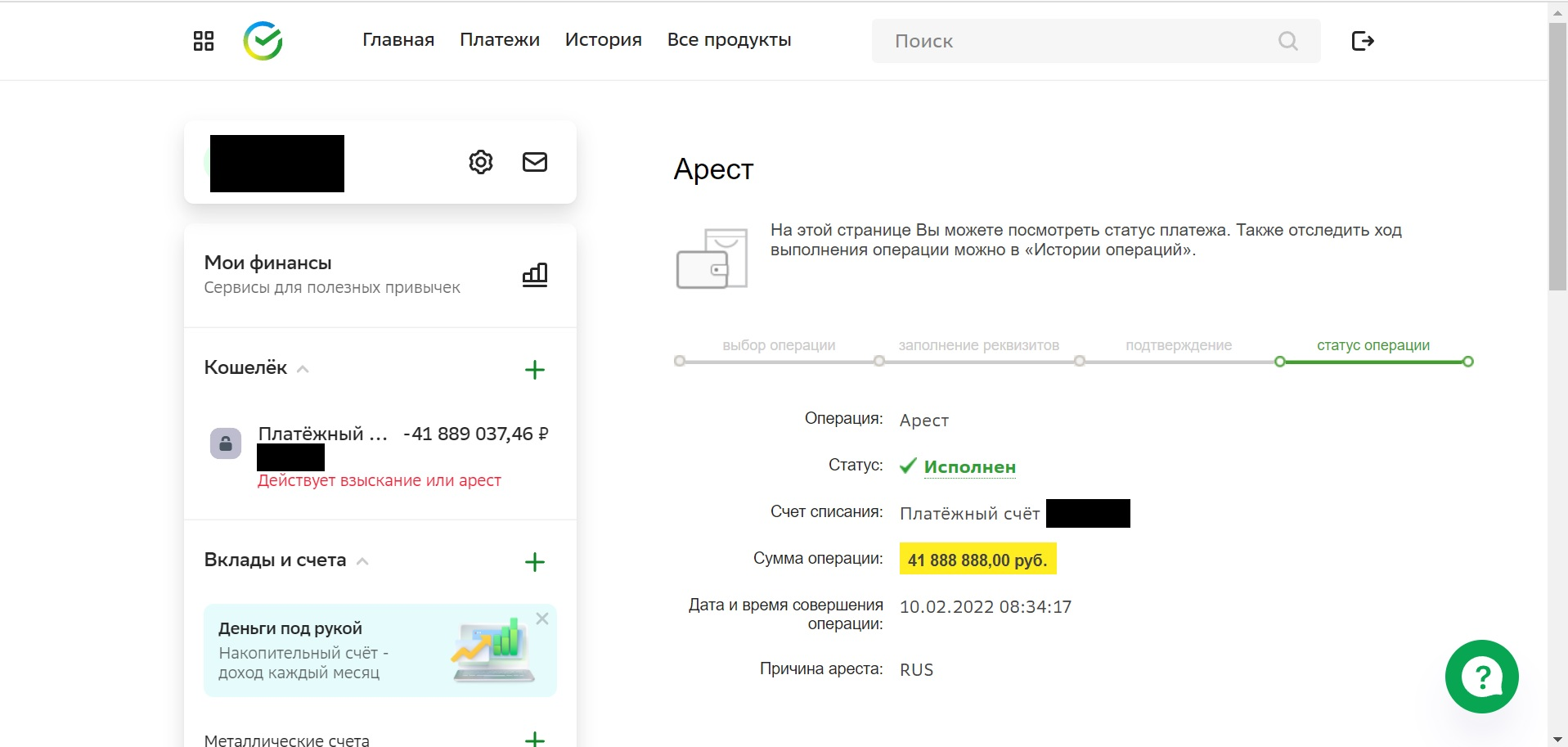This screenshot has height=747, width=1568.
Task: Click the locked account padlock icon
Action: pos(226,443)
